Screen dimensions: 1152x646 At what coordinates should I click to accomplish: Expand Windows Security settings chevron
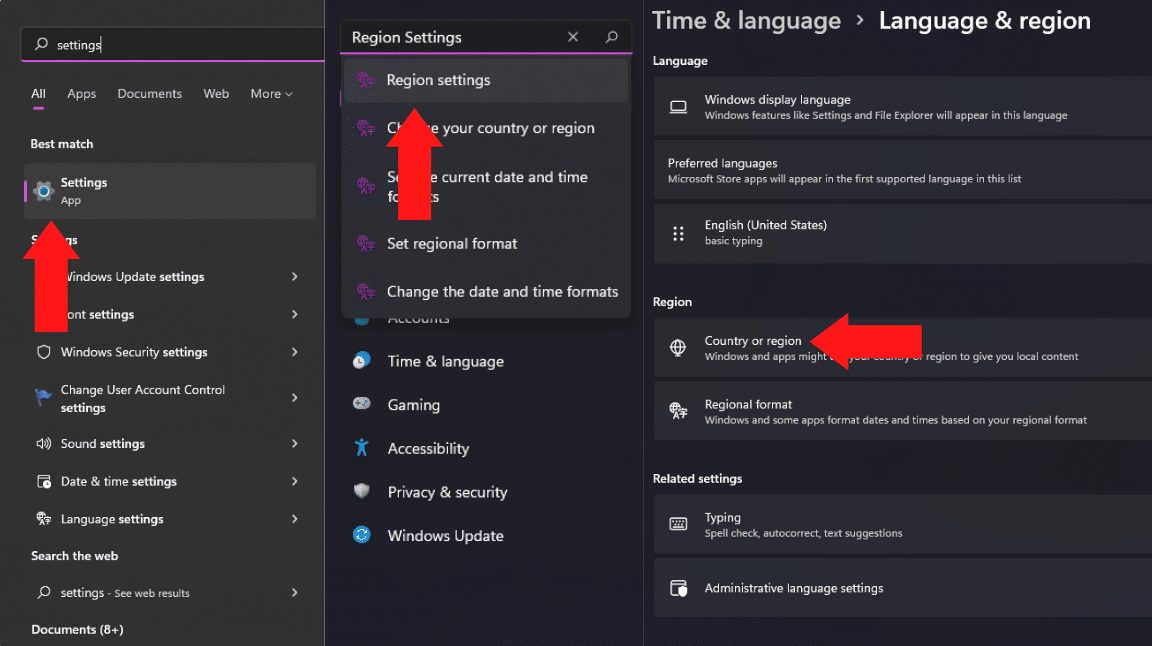[x=295, y=352]
